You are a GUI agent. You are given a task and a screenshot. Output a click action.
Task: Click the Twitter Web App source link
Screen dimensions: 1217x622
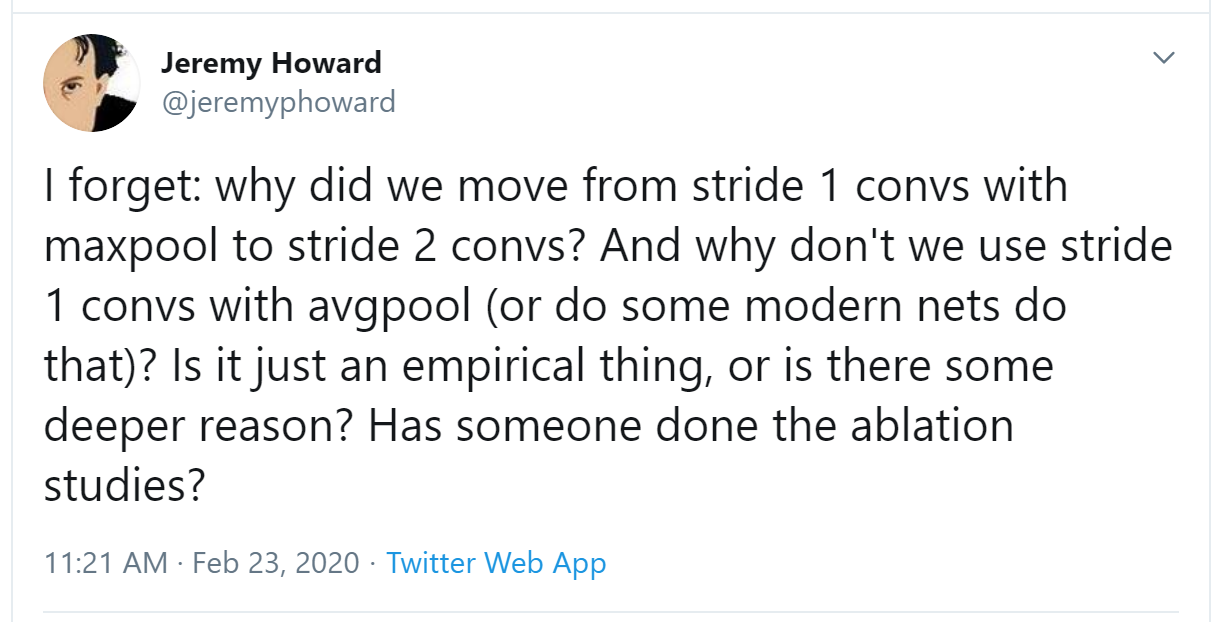click(x=496, y=563)
